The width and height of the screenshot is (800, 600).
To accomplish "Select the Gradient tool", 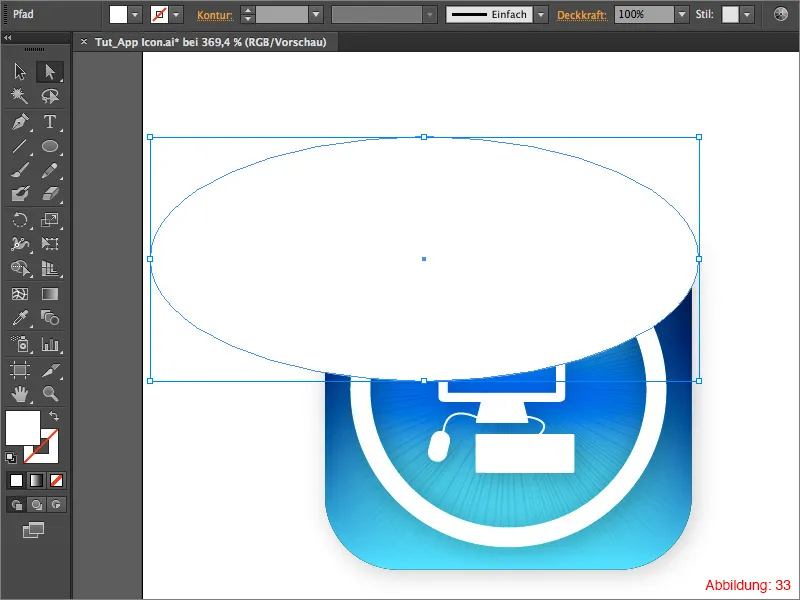I will (49, 294).
